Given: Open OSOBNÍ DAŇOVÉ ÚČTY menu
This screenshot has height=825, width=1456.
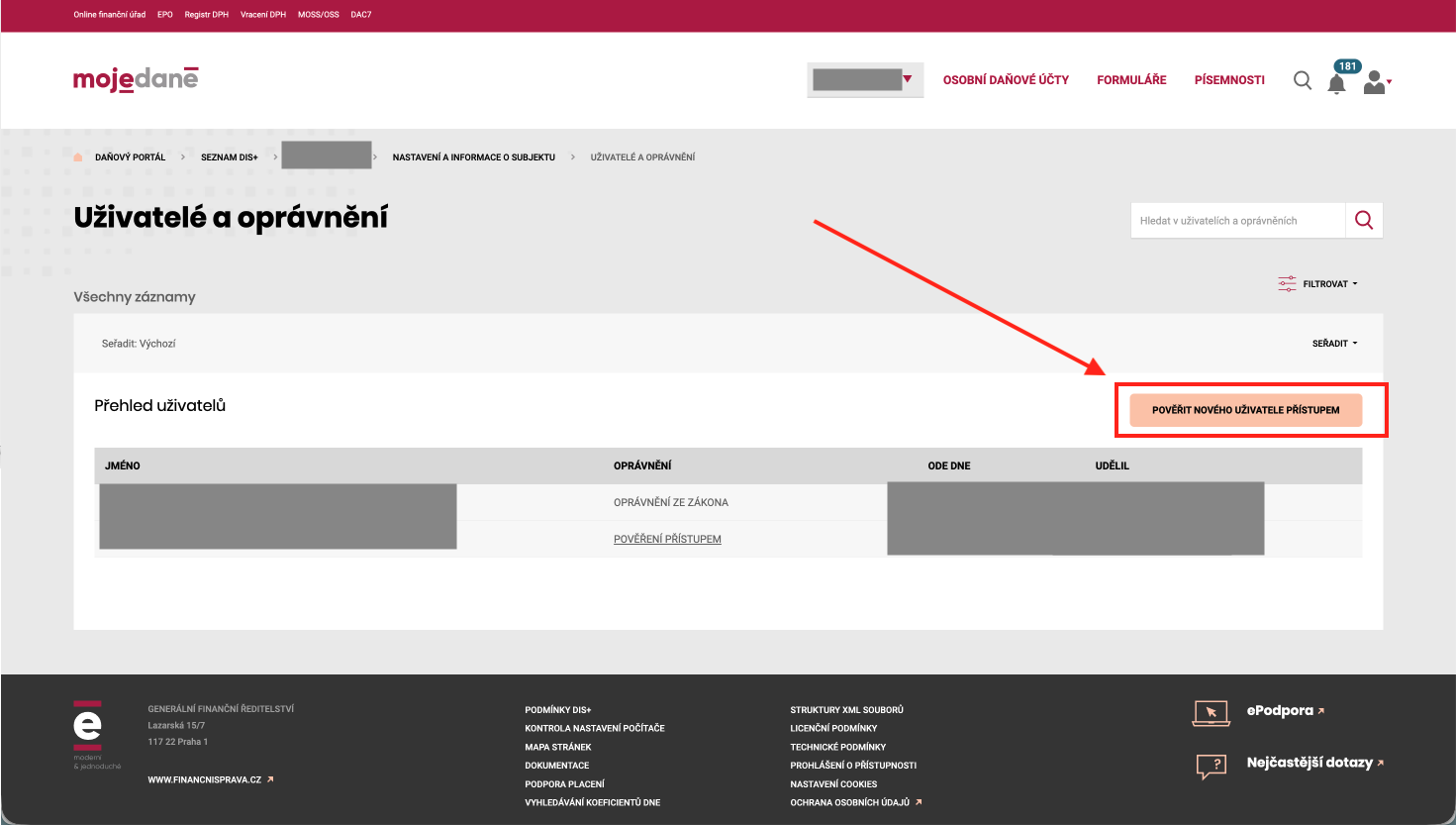Looking at the screenshot, I should coord(1006,80).
